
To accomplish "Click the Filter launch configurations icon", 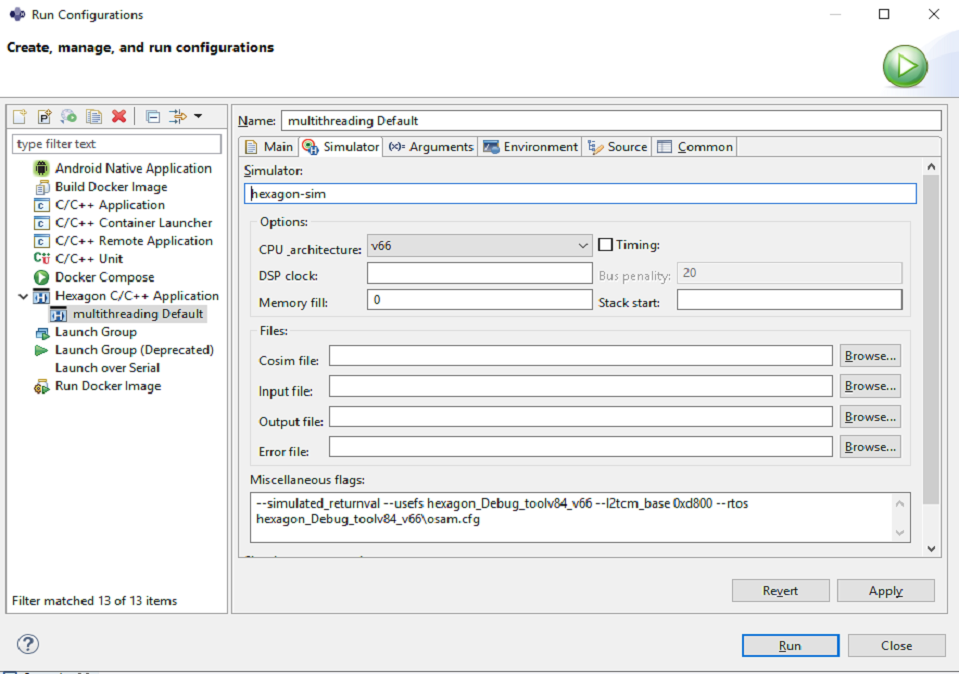I will tap(178, 116).
